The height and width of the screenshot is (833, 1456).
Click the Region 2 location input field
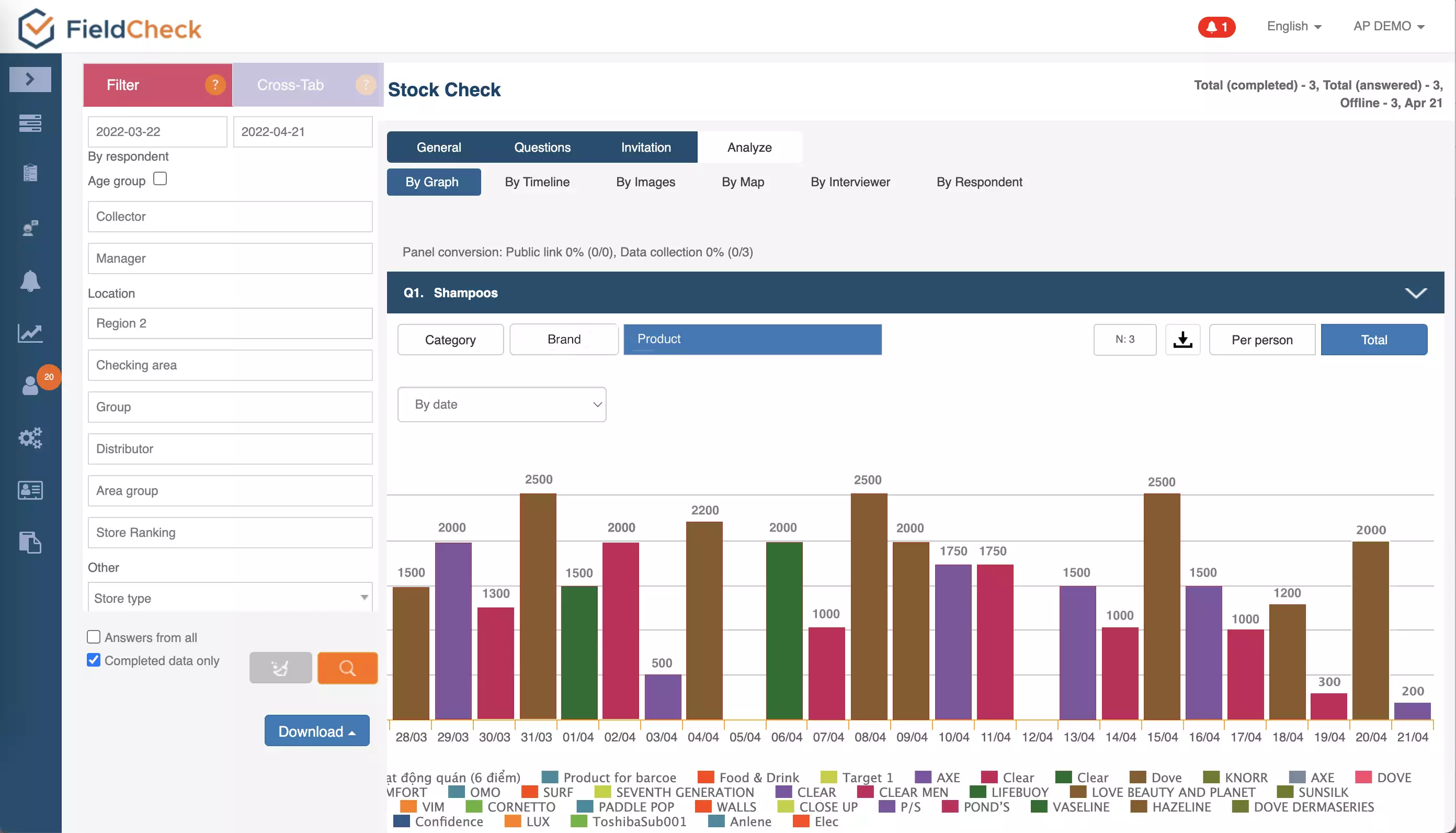[230, 322]
